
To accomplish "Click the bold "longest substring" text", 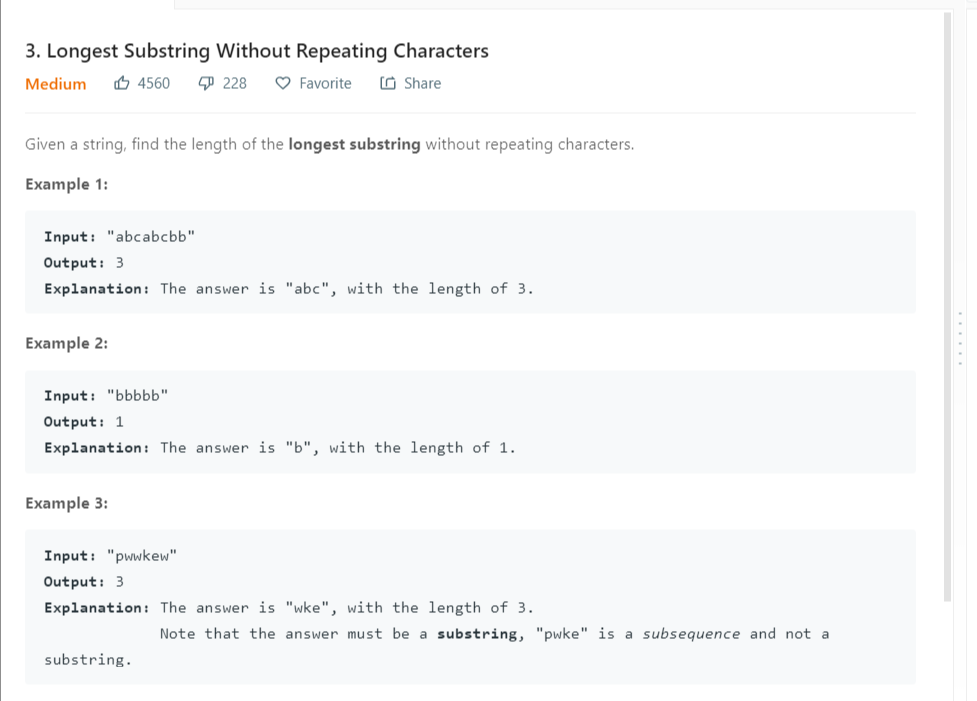I will click(x=354, y=144).
